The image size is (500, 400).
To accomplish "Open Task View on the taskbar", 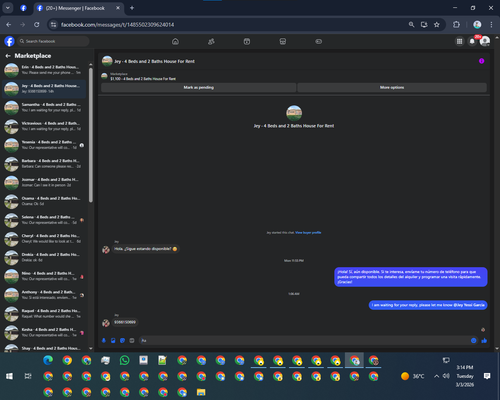I will point(28,376).
